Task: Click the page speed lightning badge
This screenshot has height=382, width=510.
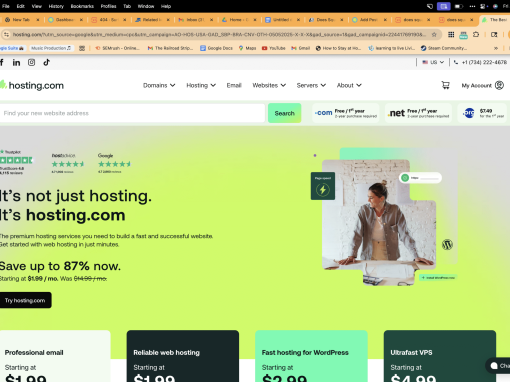Action: pos(323,186)
